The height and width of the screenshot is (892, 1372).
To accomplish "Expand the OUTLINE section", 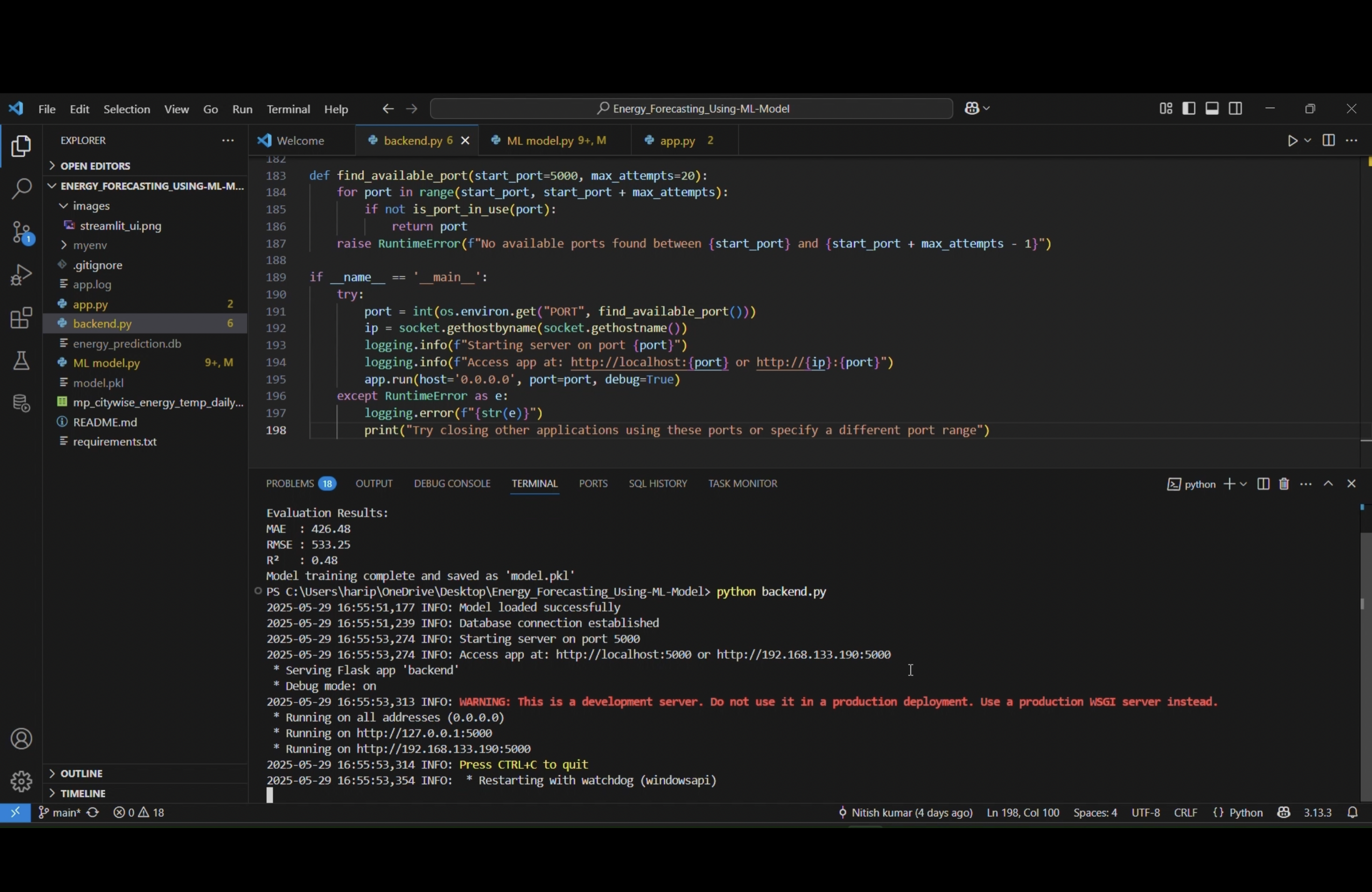I will (x=81, y=774).
